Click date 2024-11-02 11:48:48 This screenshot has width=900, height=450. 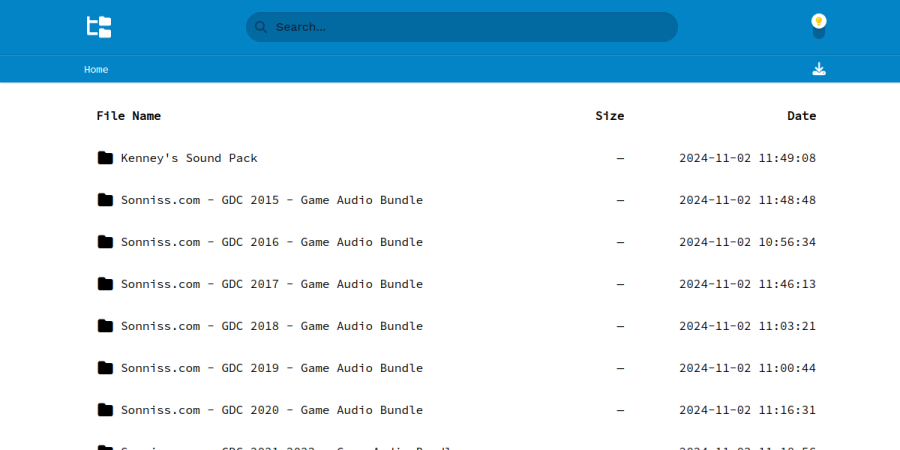click(747, 200)
